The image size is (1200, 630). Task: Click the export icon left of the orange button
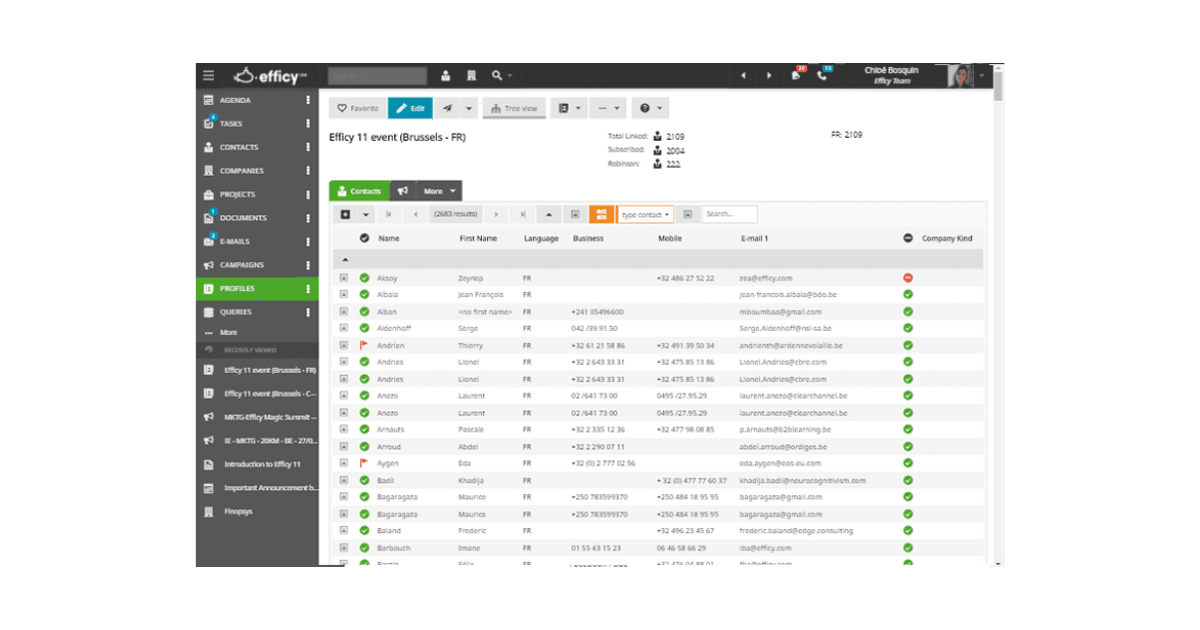575,214
